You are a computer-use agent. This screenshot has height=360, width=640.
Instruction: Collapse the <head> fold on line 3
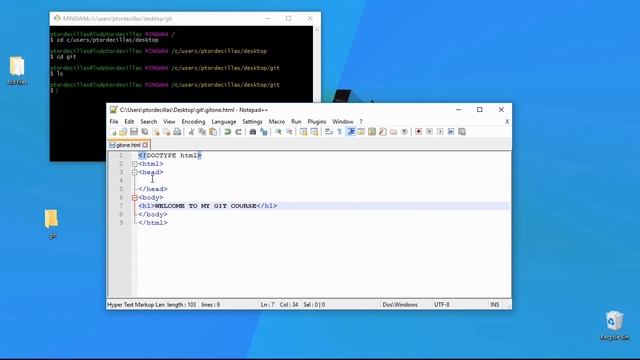[135, 173]
